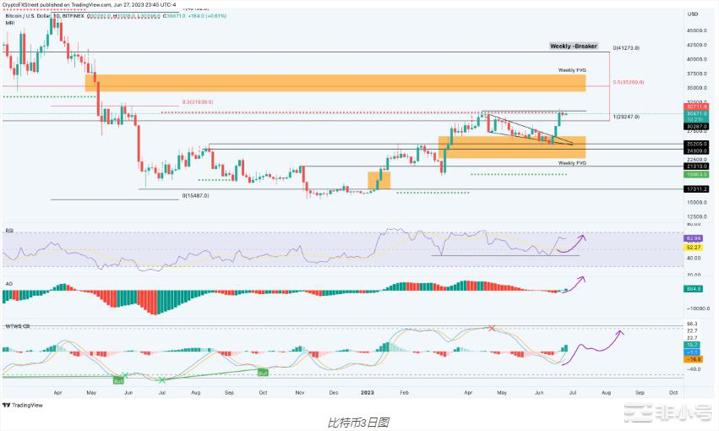Click the green X marker on WTWS oscillator
The height and width of the screenshot is (431, 719).
[x=162, y=379]
